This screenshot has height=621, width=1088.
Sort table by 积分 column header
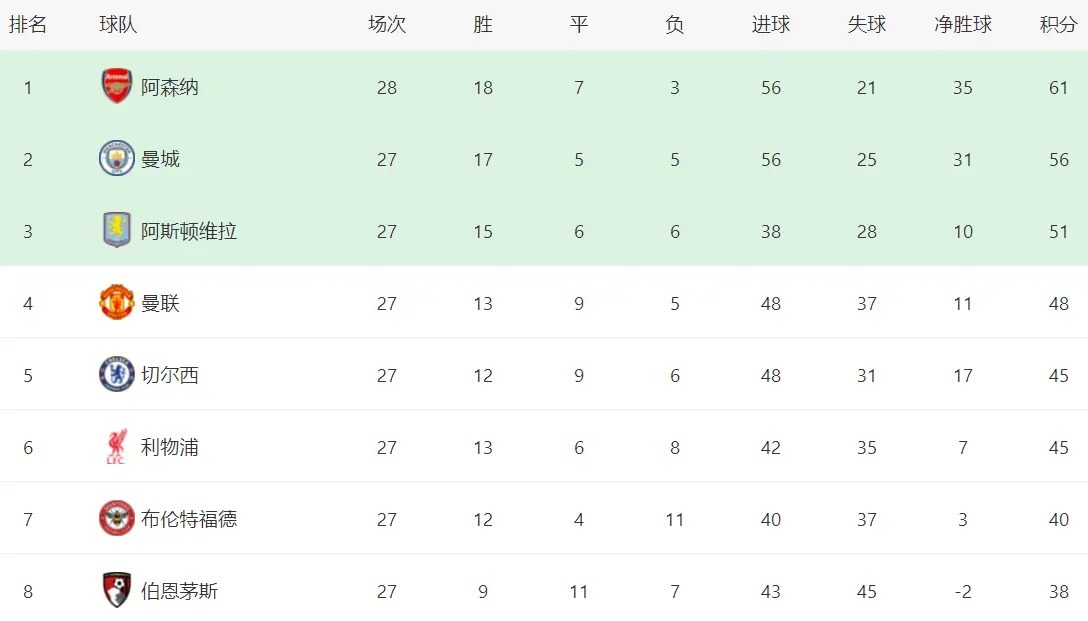[x=1058, y=25]
